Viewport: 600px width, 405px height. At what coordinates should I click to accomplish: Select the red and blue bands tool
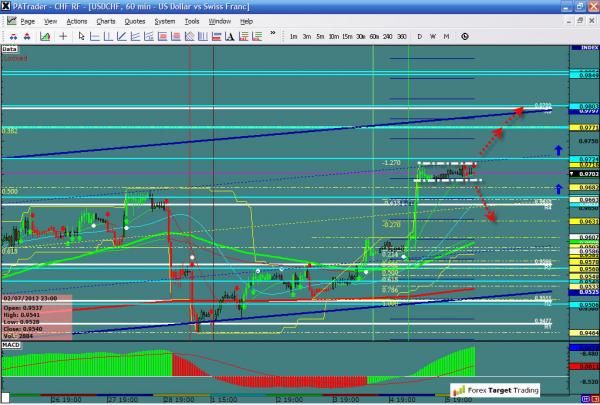click(216, 37)
